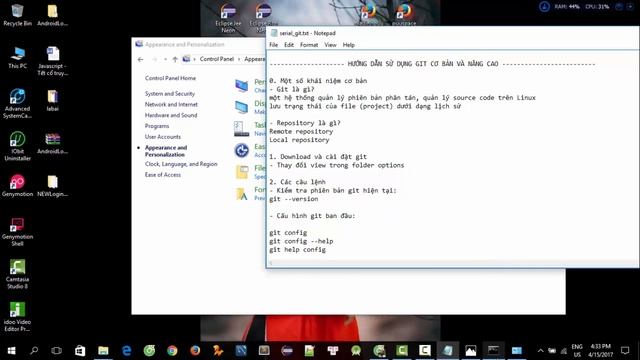Screen dimensions: 640x360
Task: Click the 'Local repository' line in Notepad
Action: (299, 140)
